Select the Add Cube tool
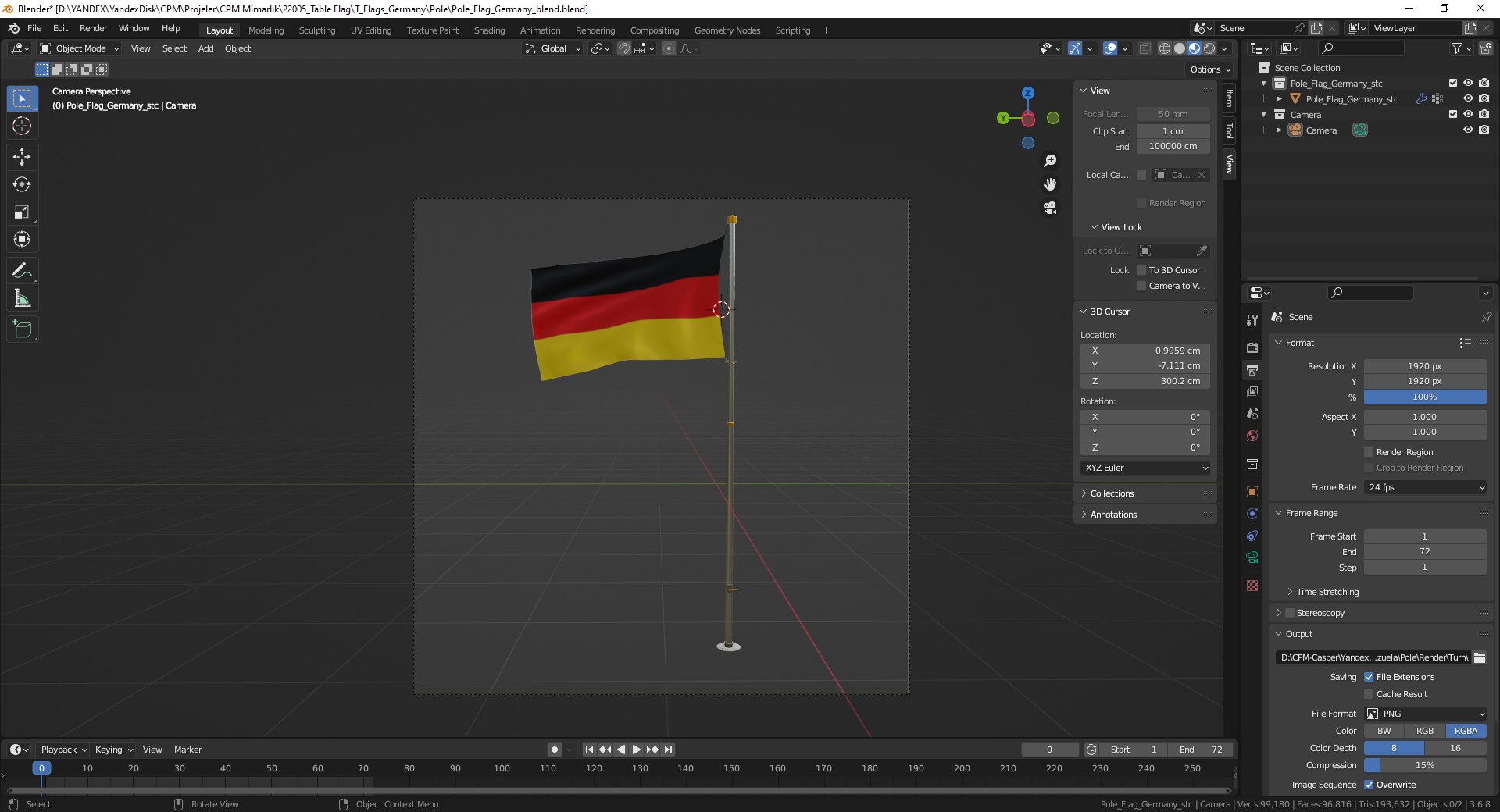This screenshot has width=1500, height=812. [22, 329]
